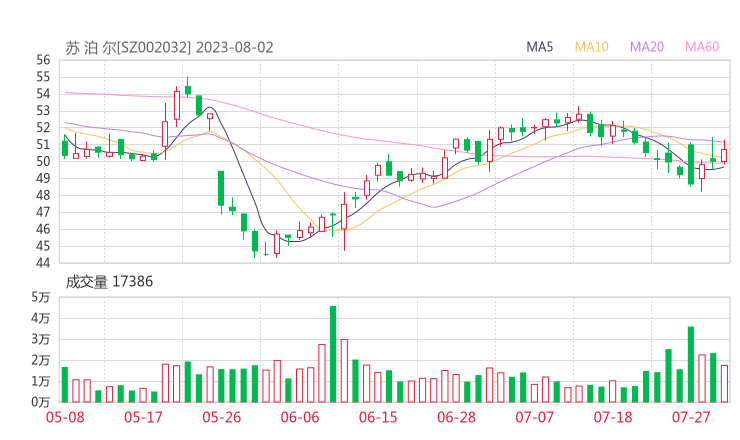Click the 1万 volume axis label
This screenshot has height=440, width=740.
coord(41,381)
